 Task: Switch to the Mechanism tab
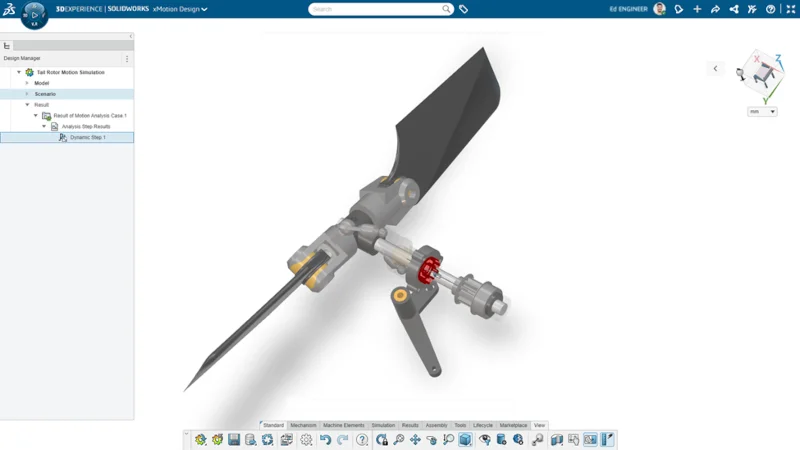point(303,425)
